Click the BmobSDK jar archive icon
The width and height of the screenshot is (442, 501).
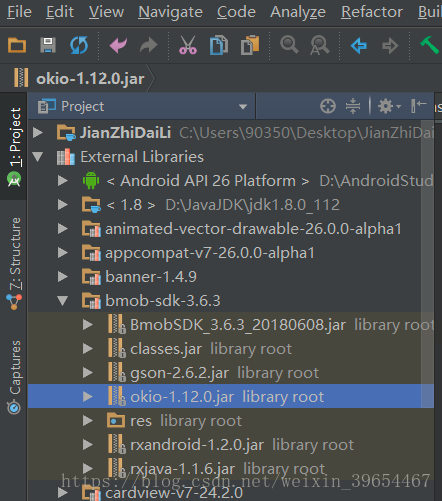117,324
